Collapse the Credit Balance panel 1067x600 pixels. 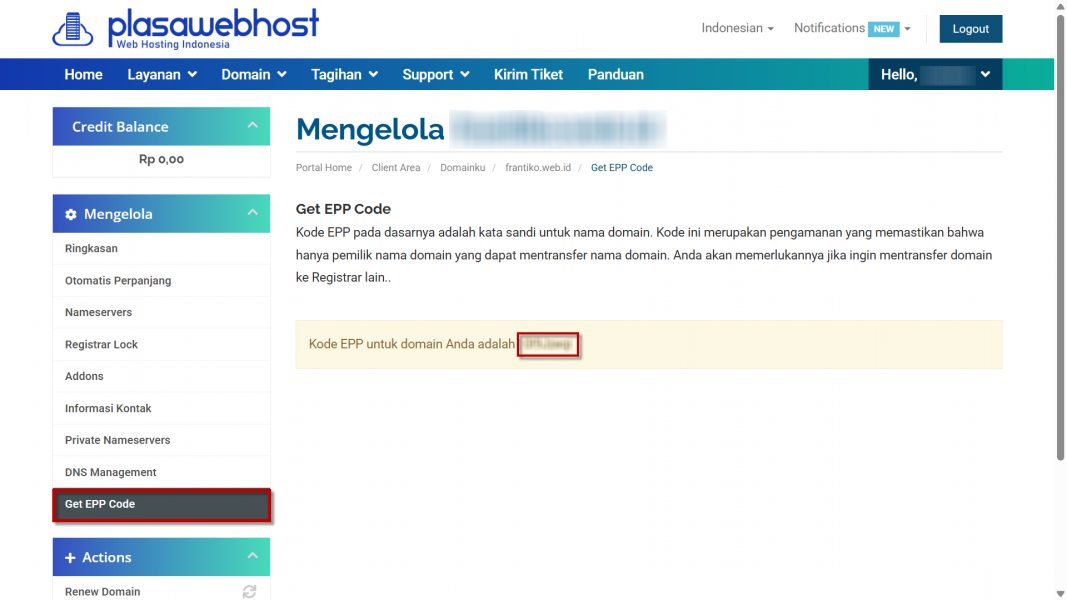(252, 125)
